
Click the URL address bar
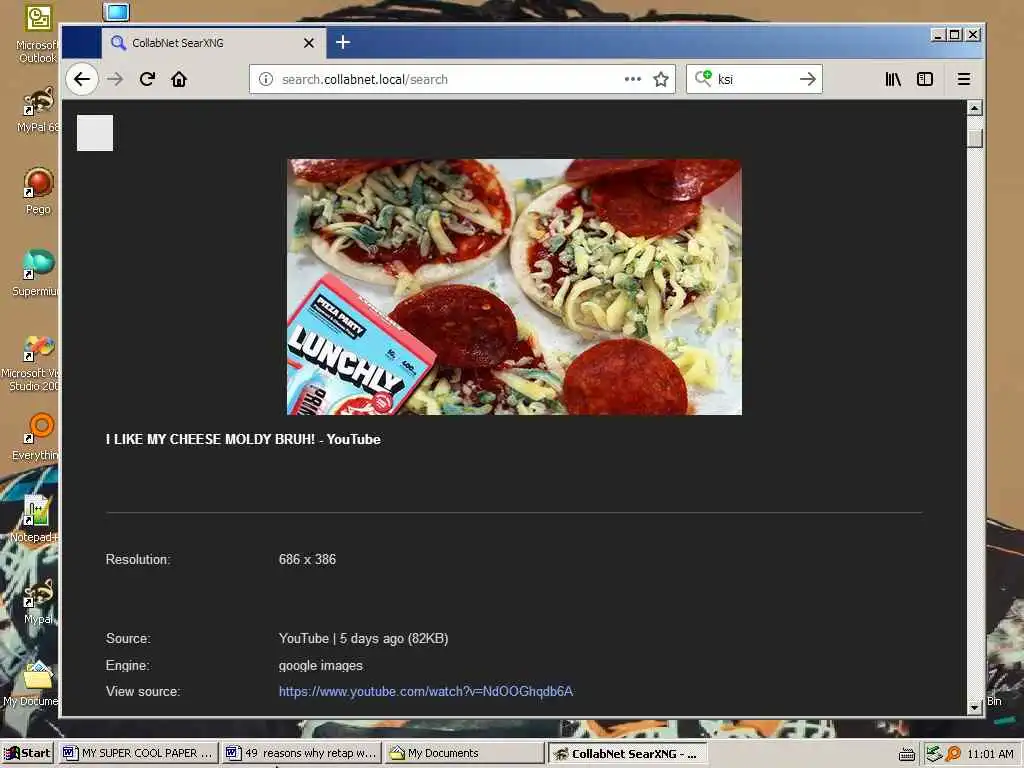[462, 79]
